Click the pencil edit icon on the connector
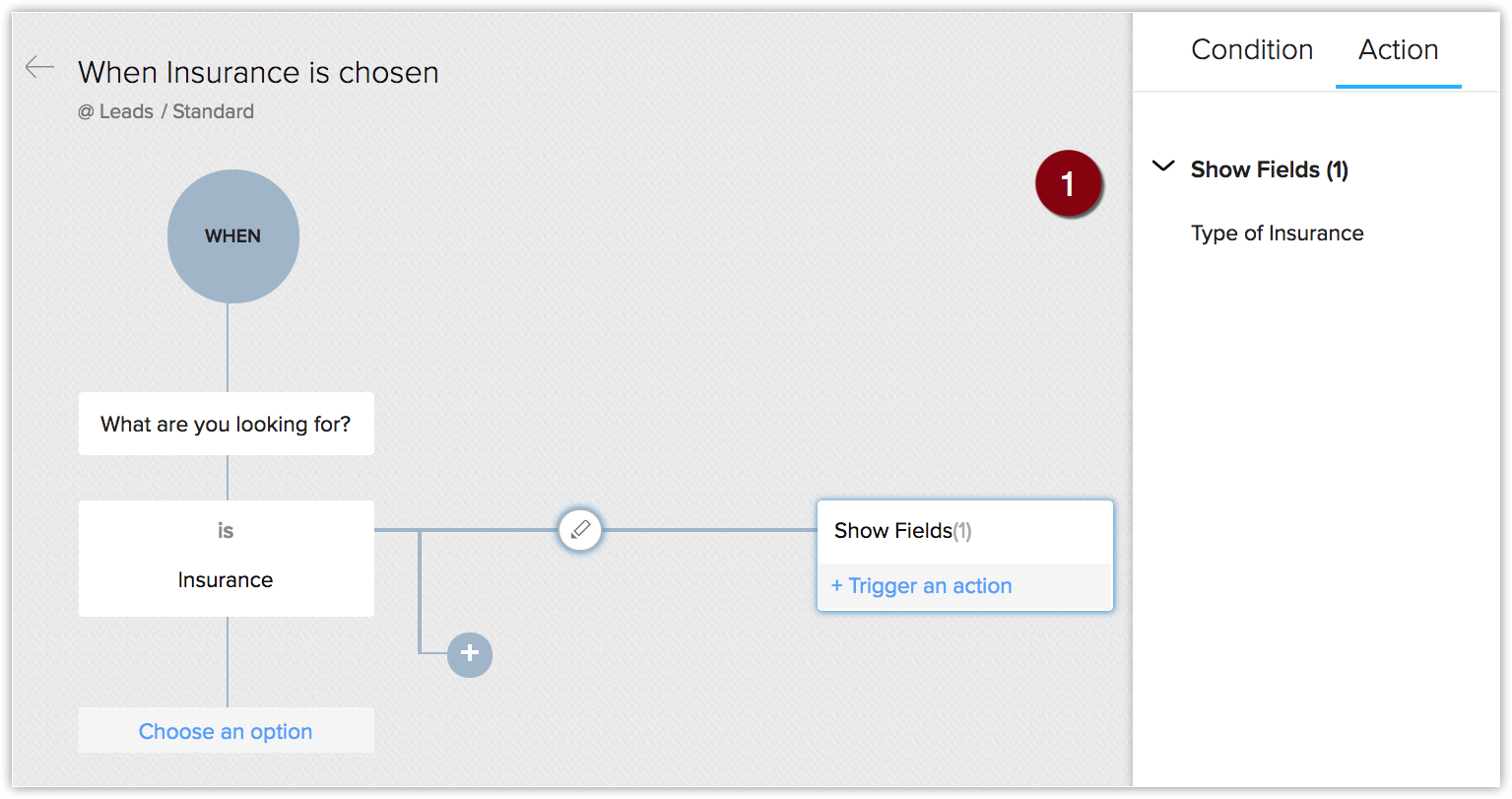 click(x=580, y=530)
